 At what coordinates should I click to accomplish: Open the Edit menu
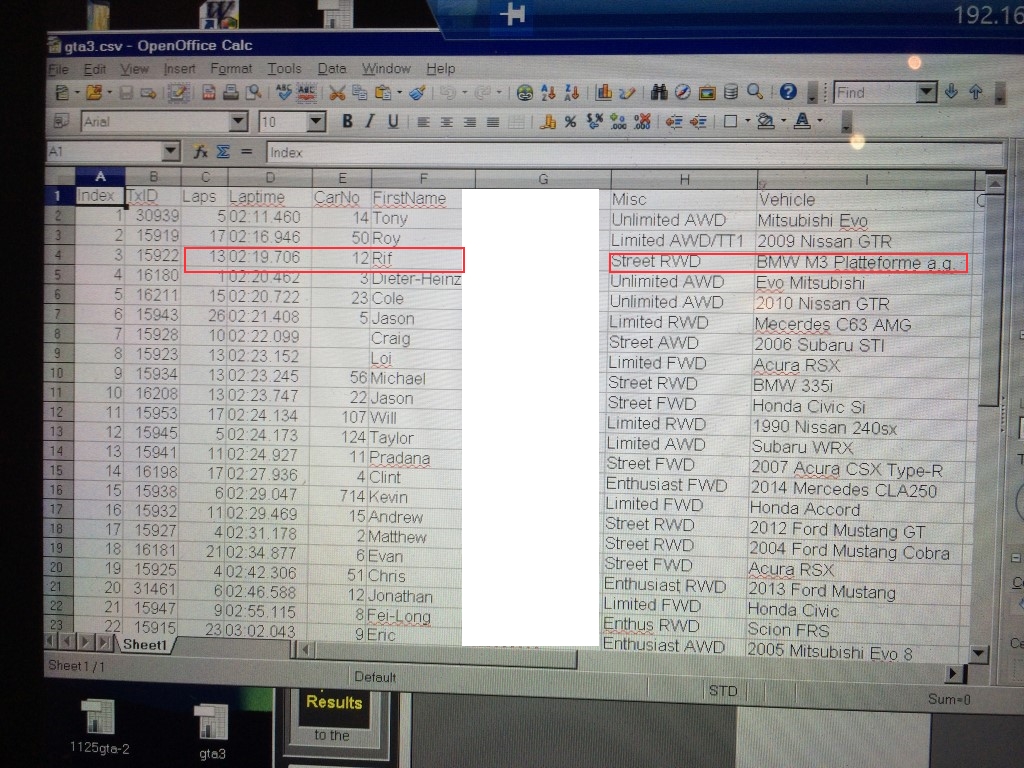95,69
